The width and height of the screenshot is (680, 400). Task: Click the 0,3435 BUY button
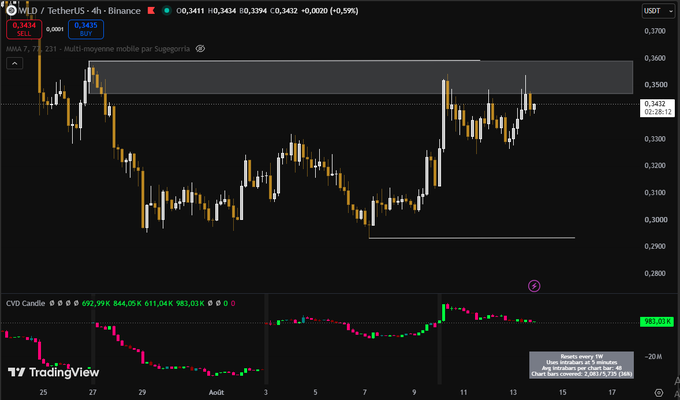(x=86, y=29)
